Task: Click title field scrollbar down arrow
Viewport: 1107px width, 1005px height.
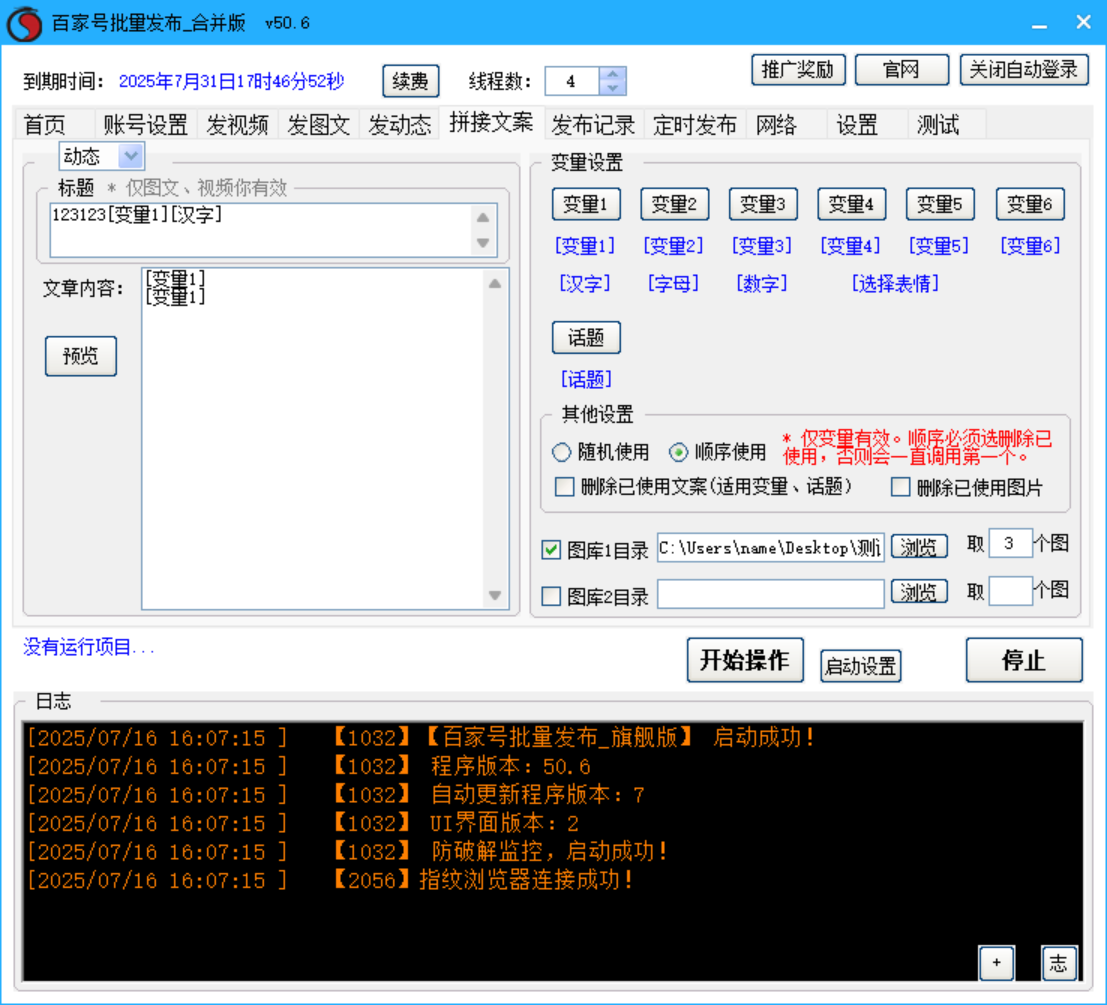Action: pos(484,243)
